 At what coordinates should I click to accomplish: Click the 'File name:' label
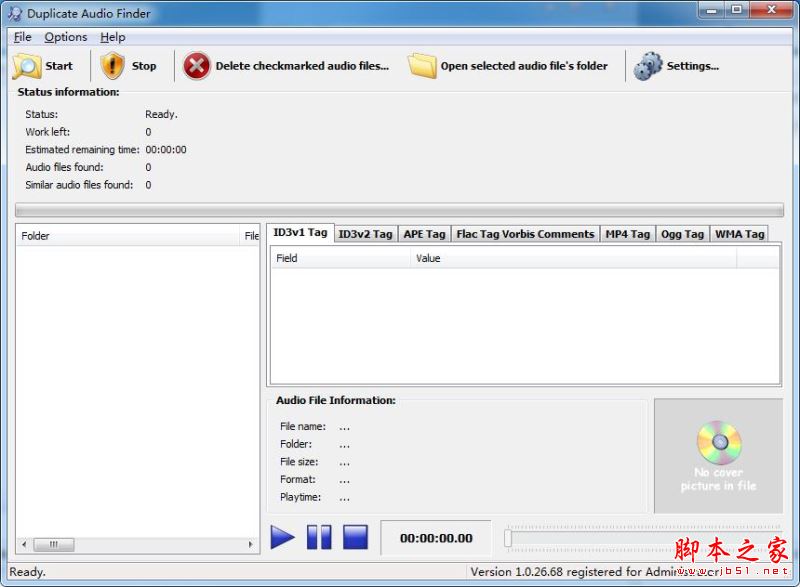[303, 426]
